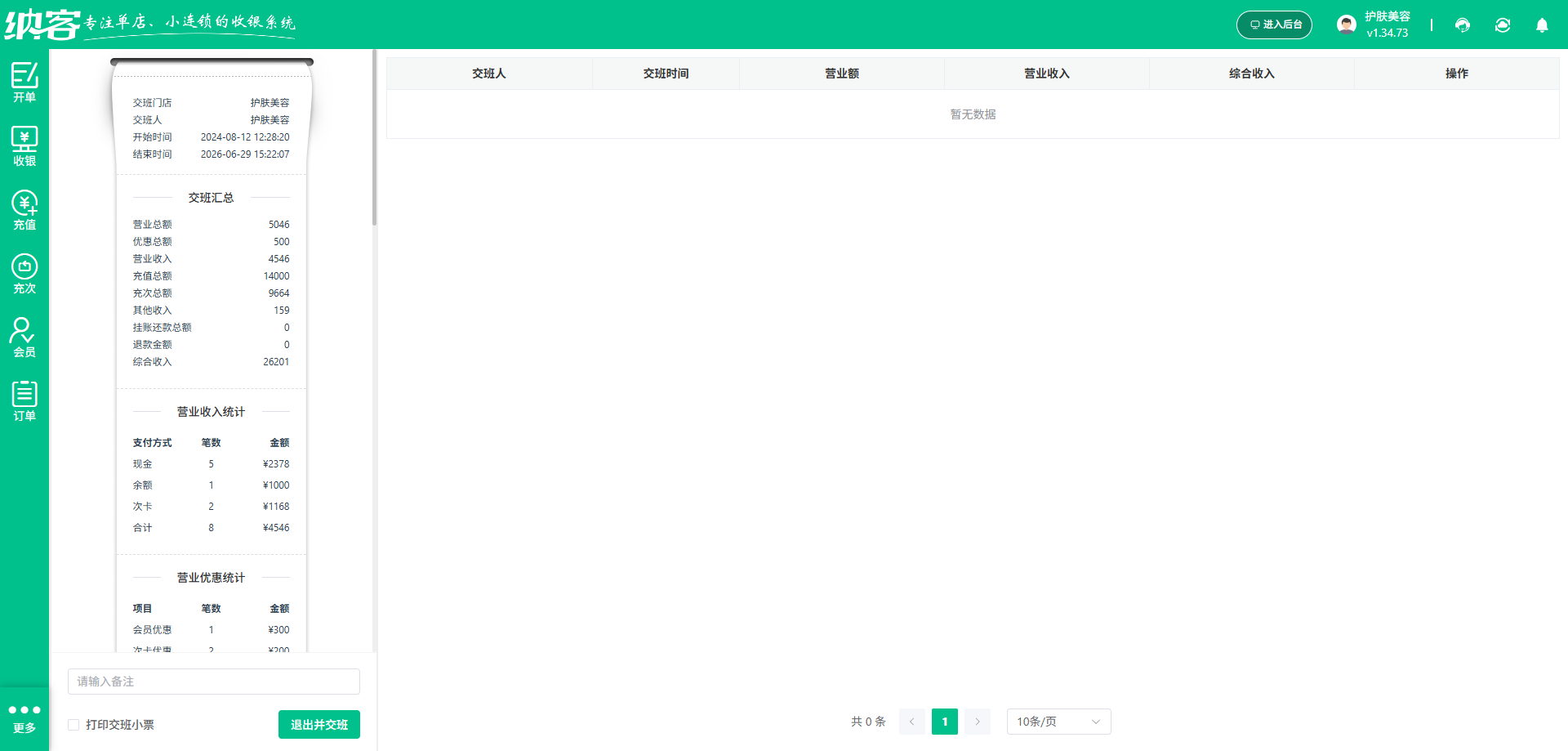The image size is (1568, 751).
Task: Click the user avatar icon
Action: coord(1347,25)
